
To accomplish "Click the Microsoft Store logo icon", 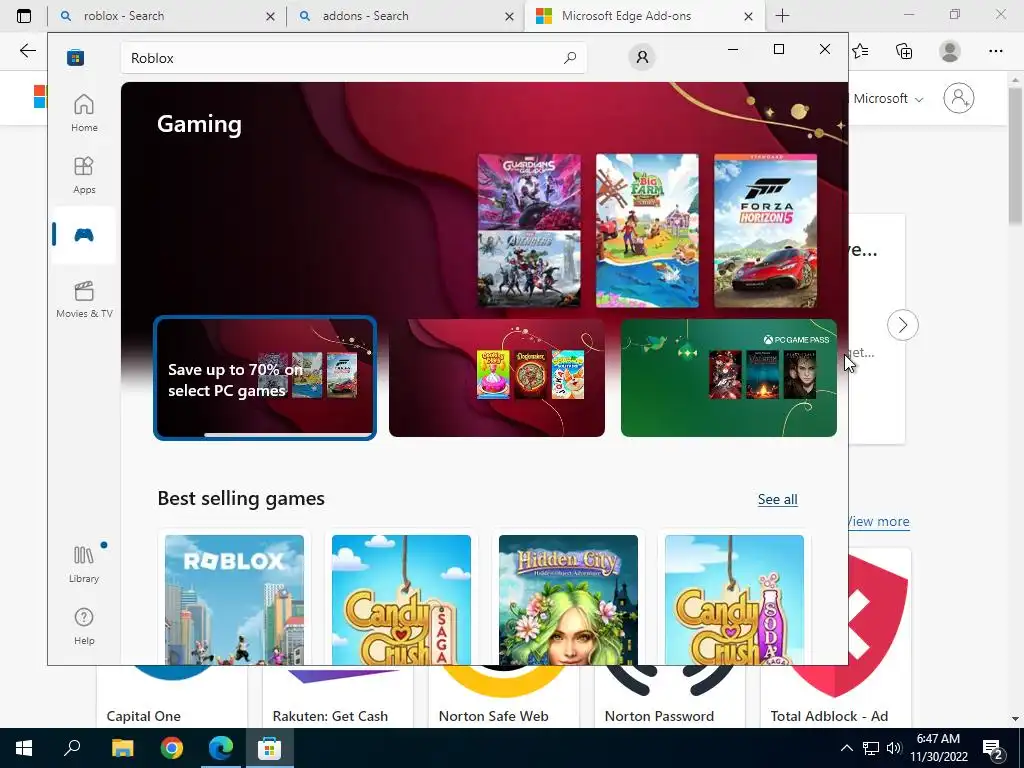I will 75,57.
